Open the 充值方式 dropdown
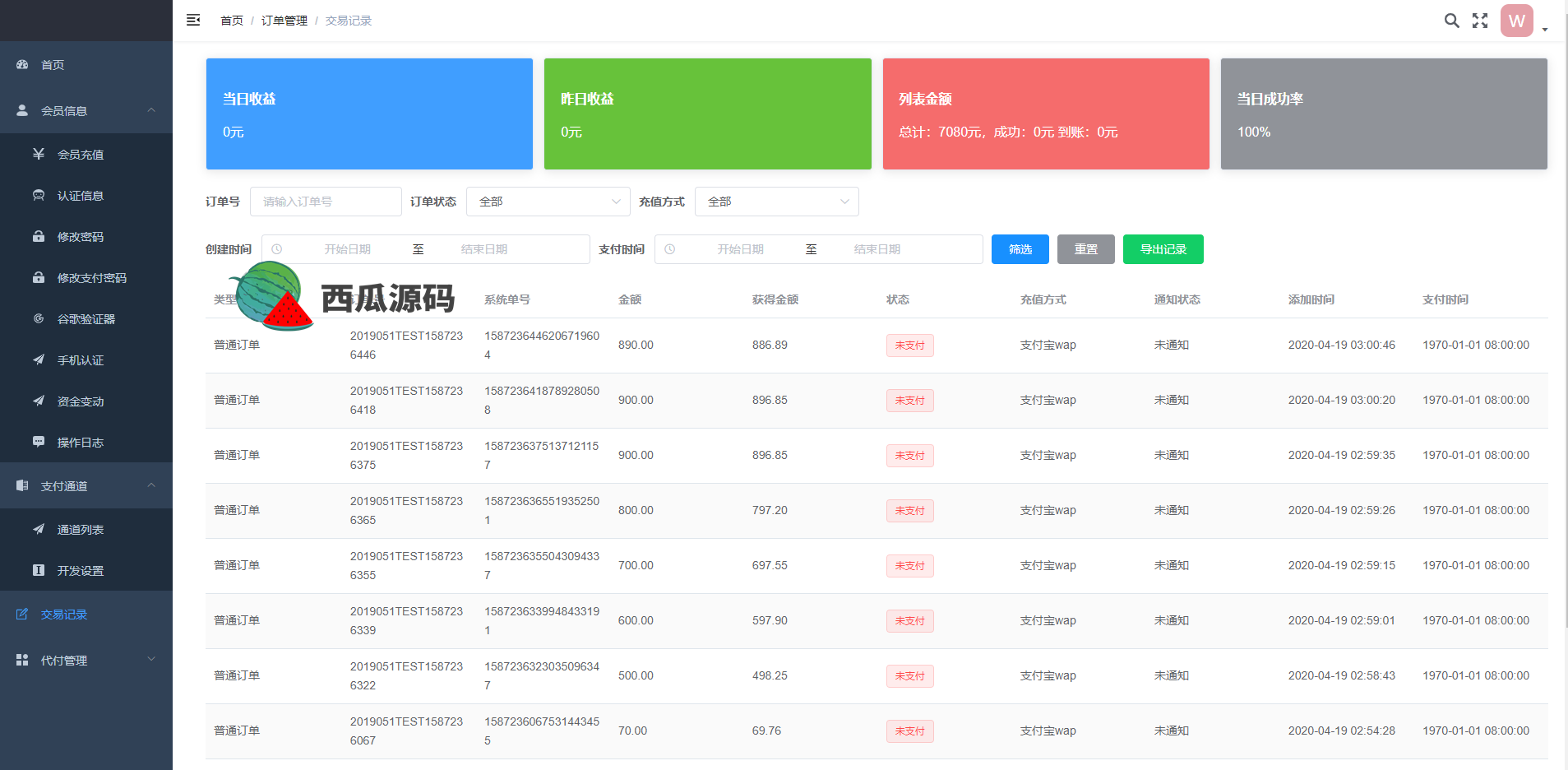Image resolution: width=1568 pixels, height=770 pixels. [777, 202]
